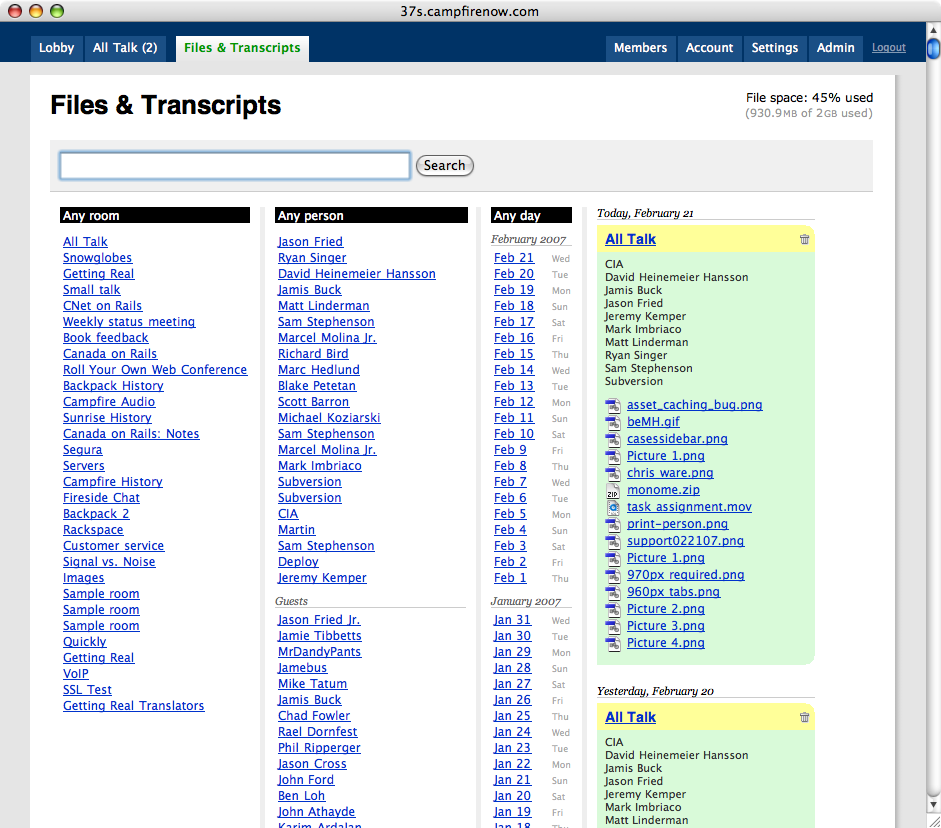
Task: Select the Files & Transcripts tab
Action: [x=242, y=48]
